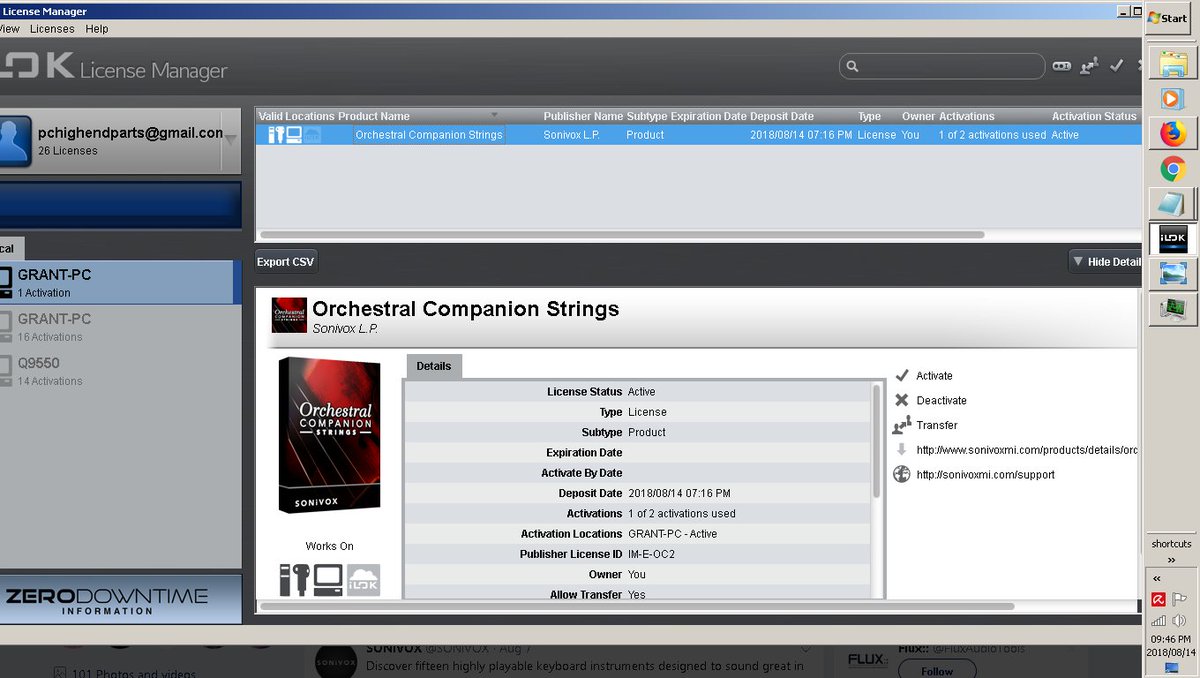
Task: Sort by Expiration Date column header
Action: (708, 116)
